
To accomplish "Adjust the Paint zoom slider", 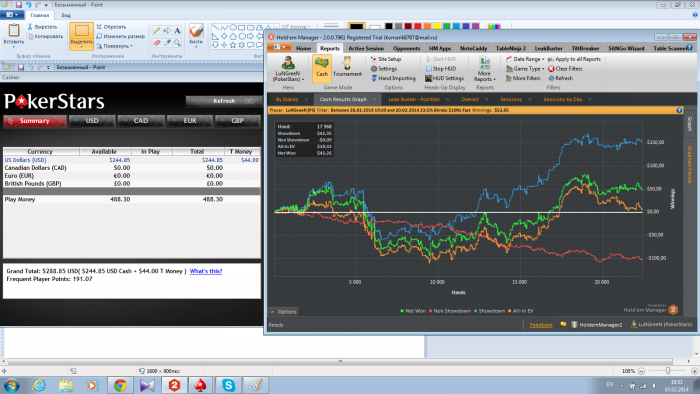I will coord(668,371).
